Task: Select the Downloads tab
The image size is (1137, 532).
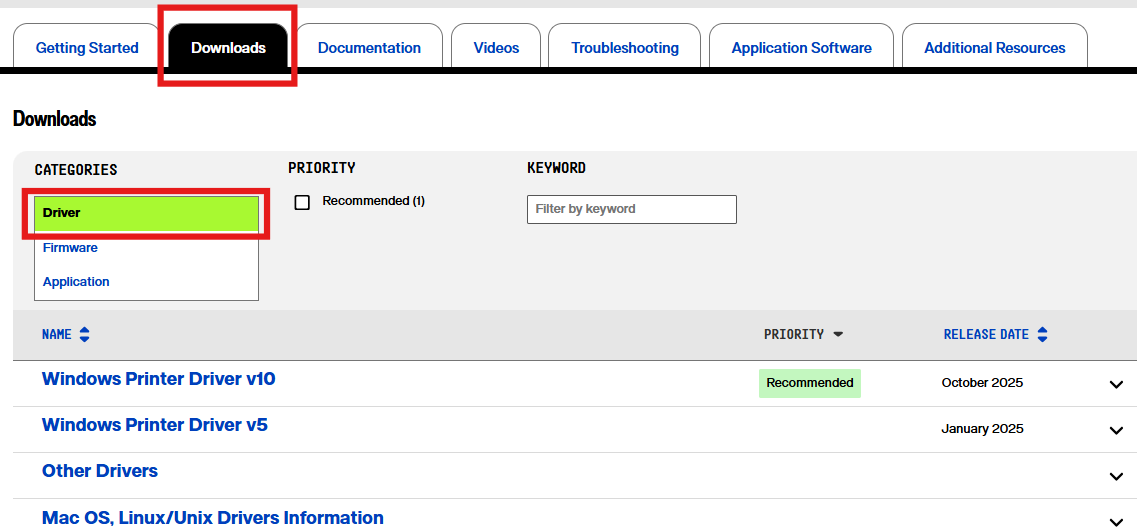Action: tap(228, 48)
